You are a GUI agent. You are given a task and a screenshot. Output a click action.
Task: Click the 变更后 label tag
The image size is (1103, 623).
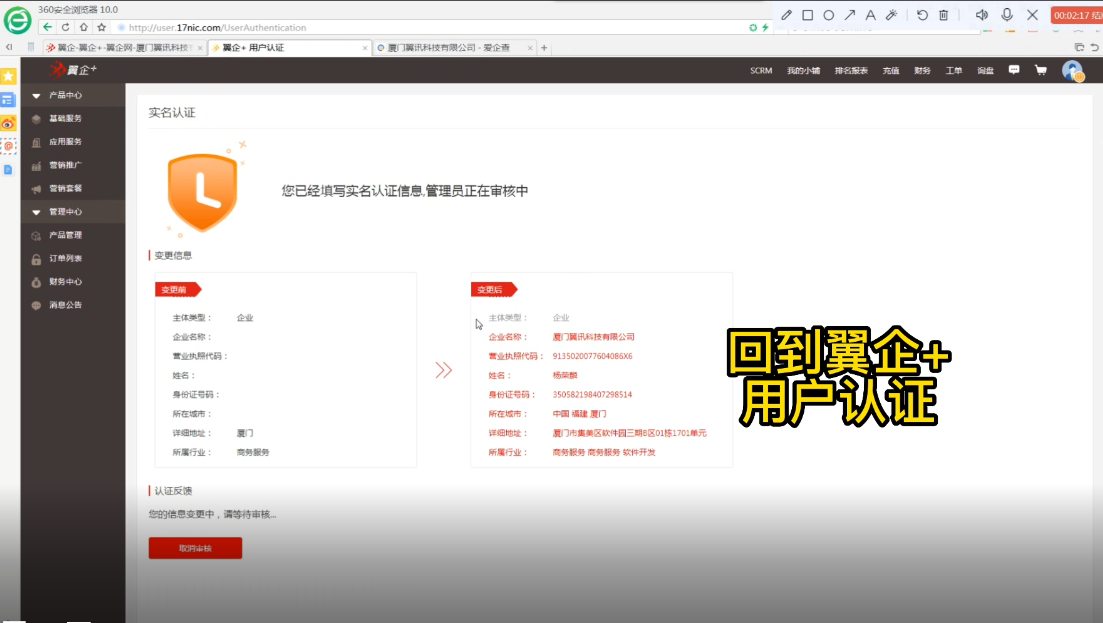(493, 290)
